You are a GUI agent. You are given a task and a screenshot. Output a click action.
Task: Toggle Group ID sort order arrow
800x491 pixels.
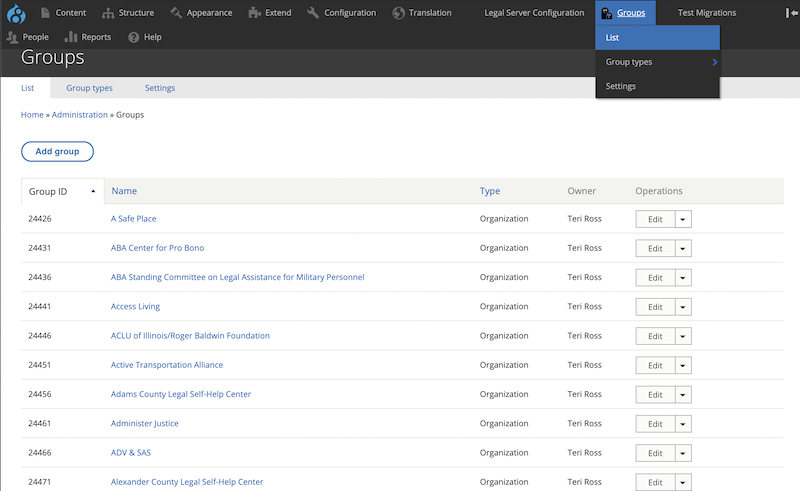point(93,191)
